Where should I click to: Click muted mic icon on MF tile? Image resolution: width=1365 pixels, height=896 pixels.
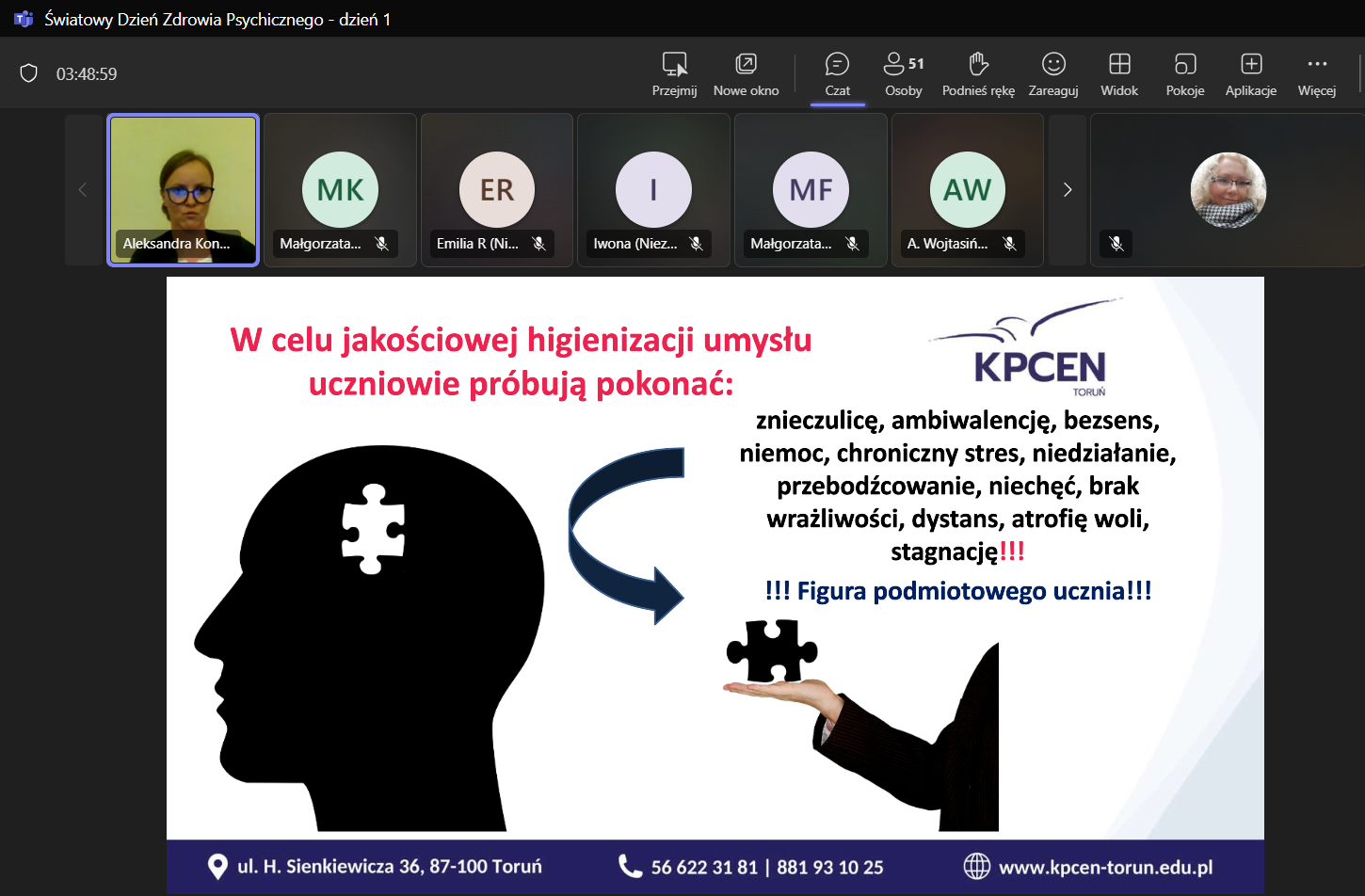tap(853, 244)
